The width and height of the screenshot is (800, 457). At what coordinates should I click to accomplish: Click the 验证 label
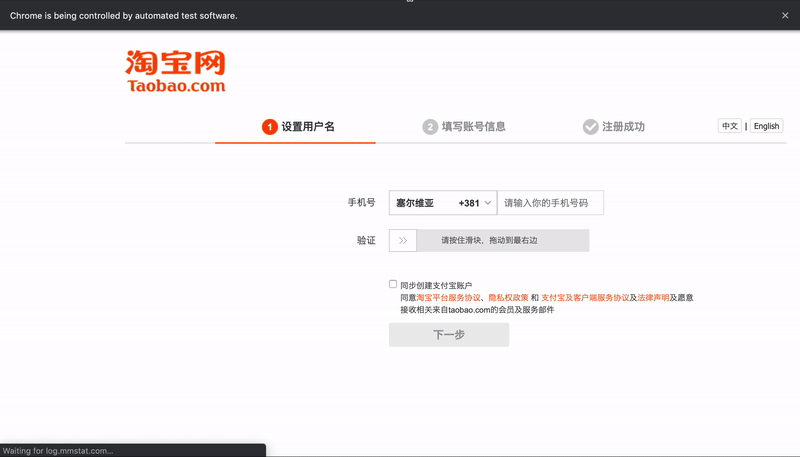coord(366,240)
